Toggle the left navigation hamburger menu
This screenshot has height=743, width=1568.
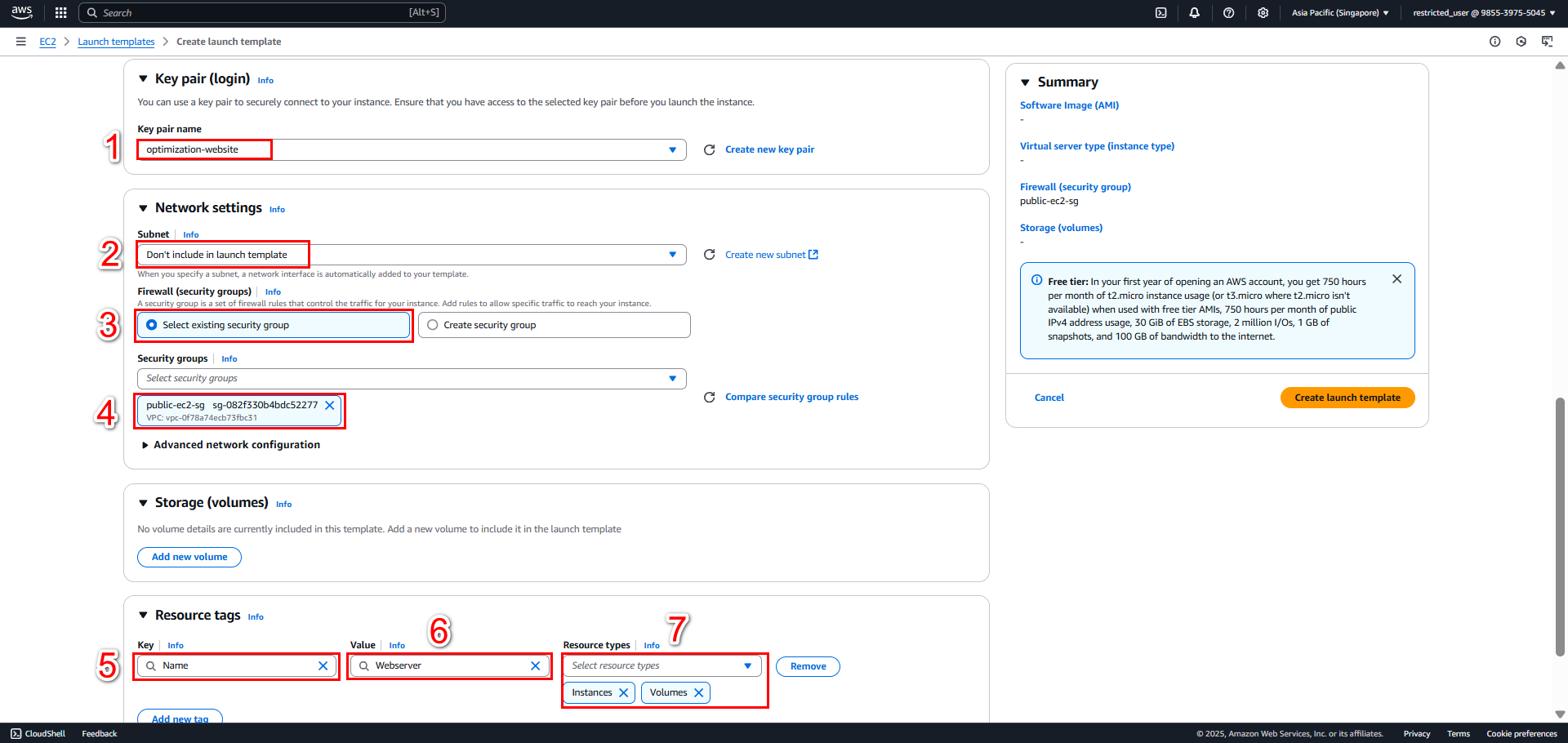[x=20, y=42]
